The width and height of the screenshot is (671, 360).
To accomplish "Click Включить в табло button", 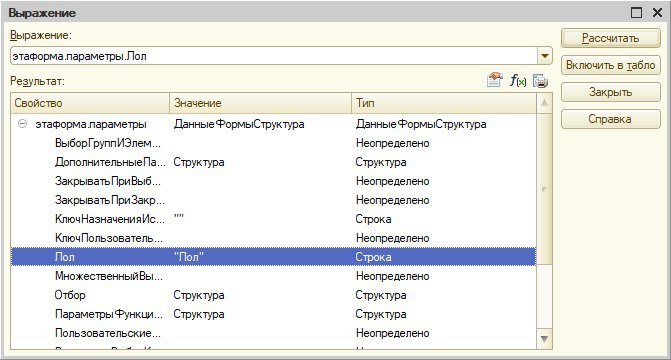I will pos(611,65).
